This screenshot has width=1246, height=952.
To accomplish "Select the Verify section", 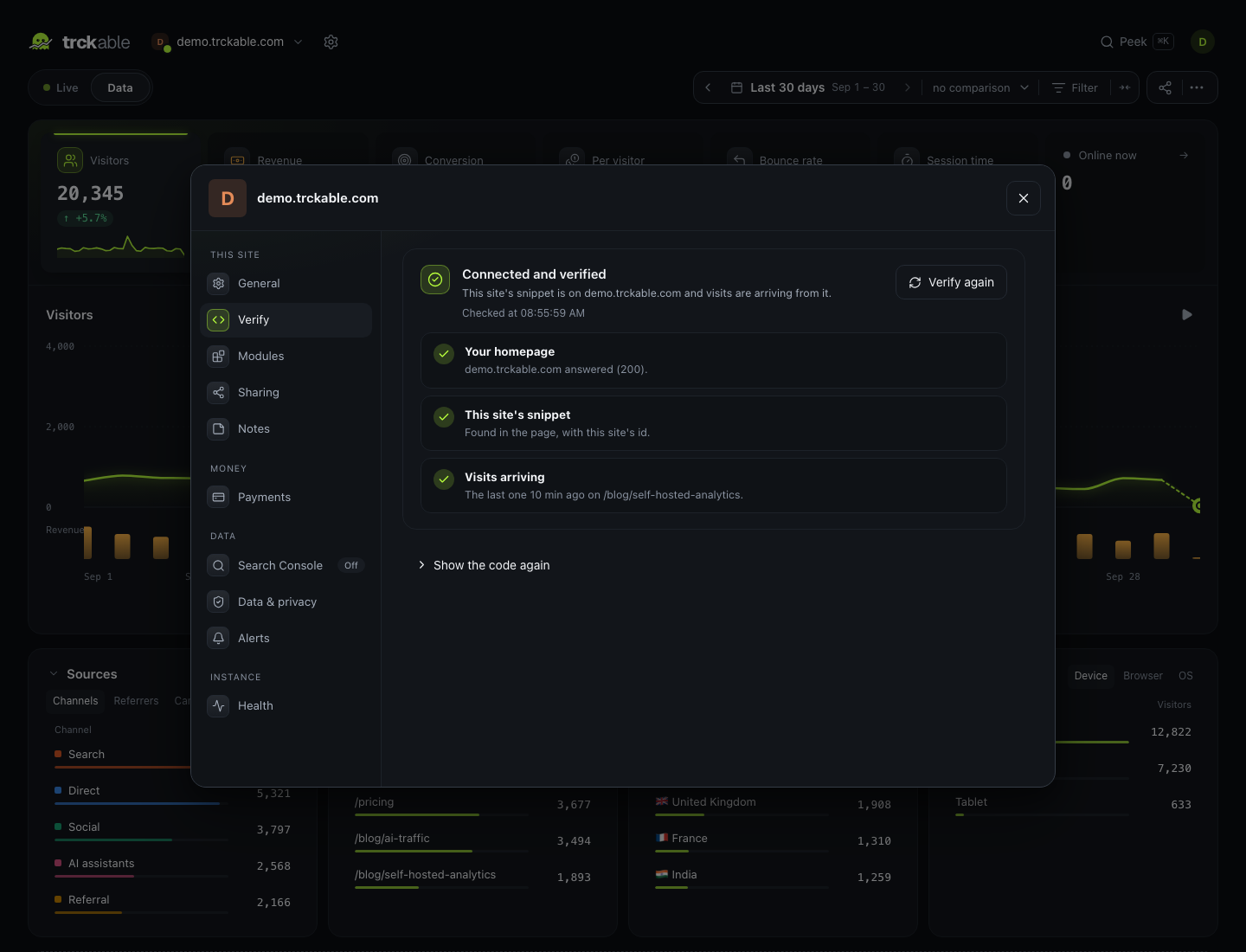I will tap(286, 320).
